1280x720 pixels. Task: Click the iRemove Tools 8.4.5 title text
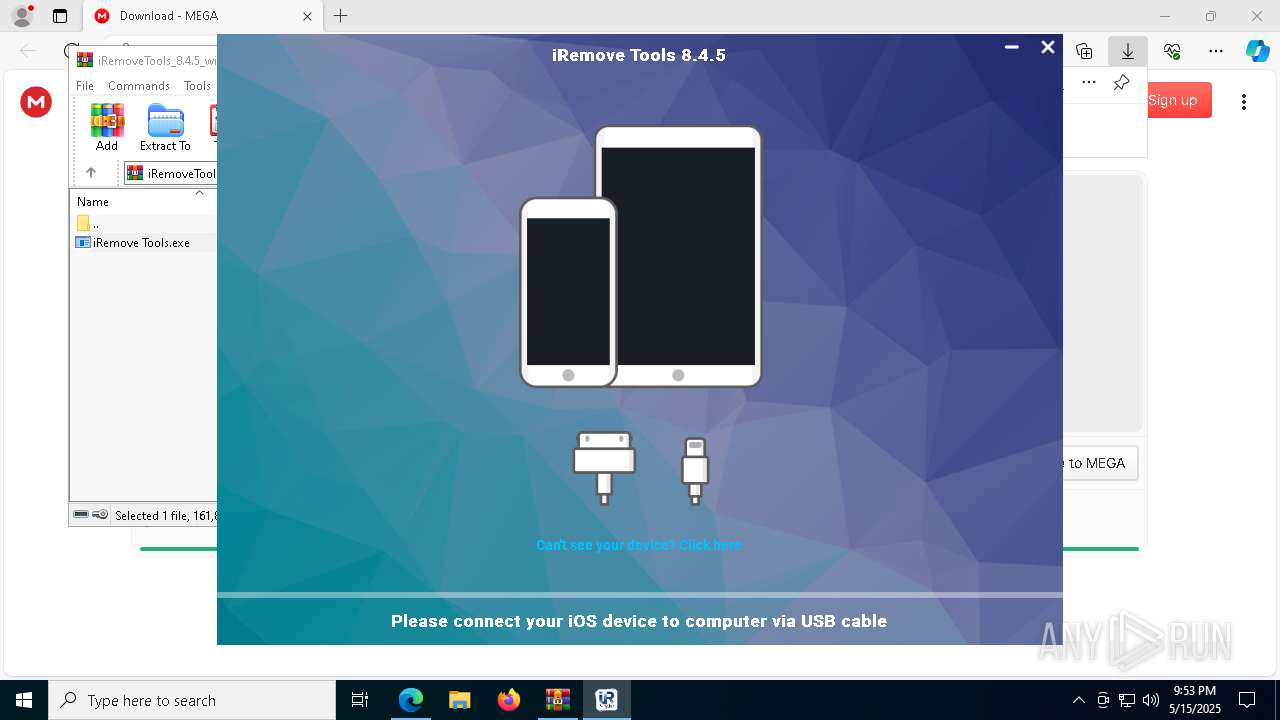(639, 55)
